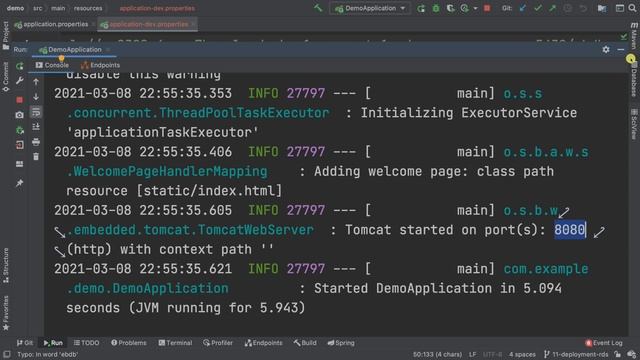Open Run panel settings gear

[606, 49]
